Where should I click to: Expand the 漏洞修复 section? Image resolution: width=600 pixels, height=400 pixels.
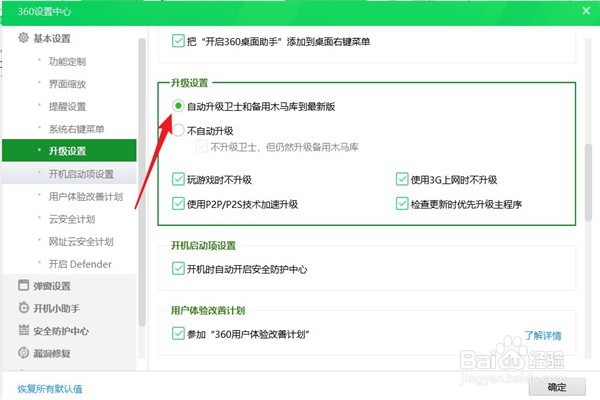tap(52, 353)
